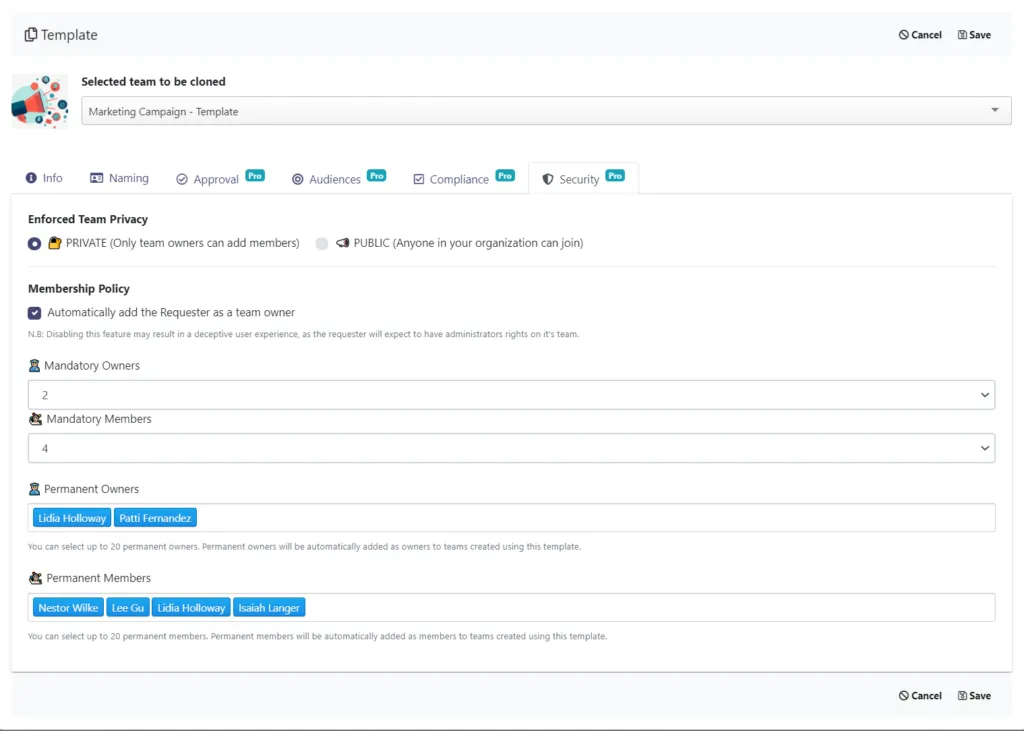Click the Membership Policy heading
Image resolution: width=1024 pixels, height=731 pixels.
pyautogui.click(x=78, y=289)
